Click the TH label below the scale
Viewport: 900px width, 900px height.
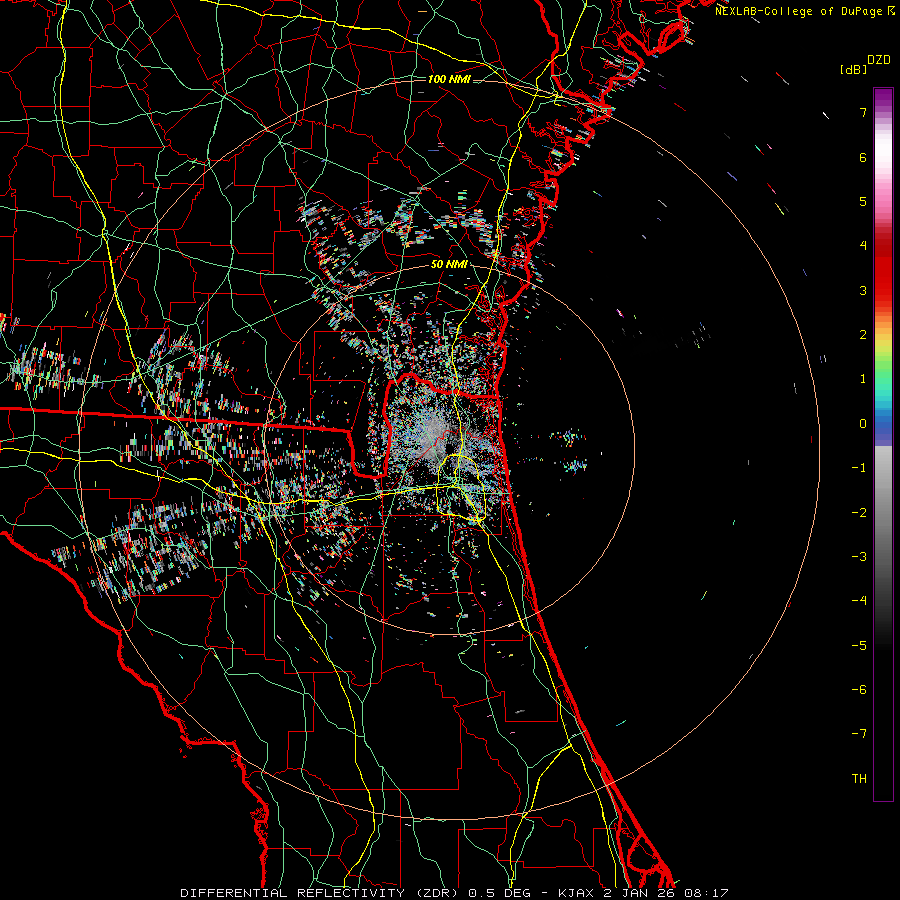[858, 778]
